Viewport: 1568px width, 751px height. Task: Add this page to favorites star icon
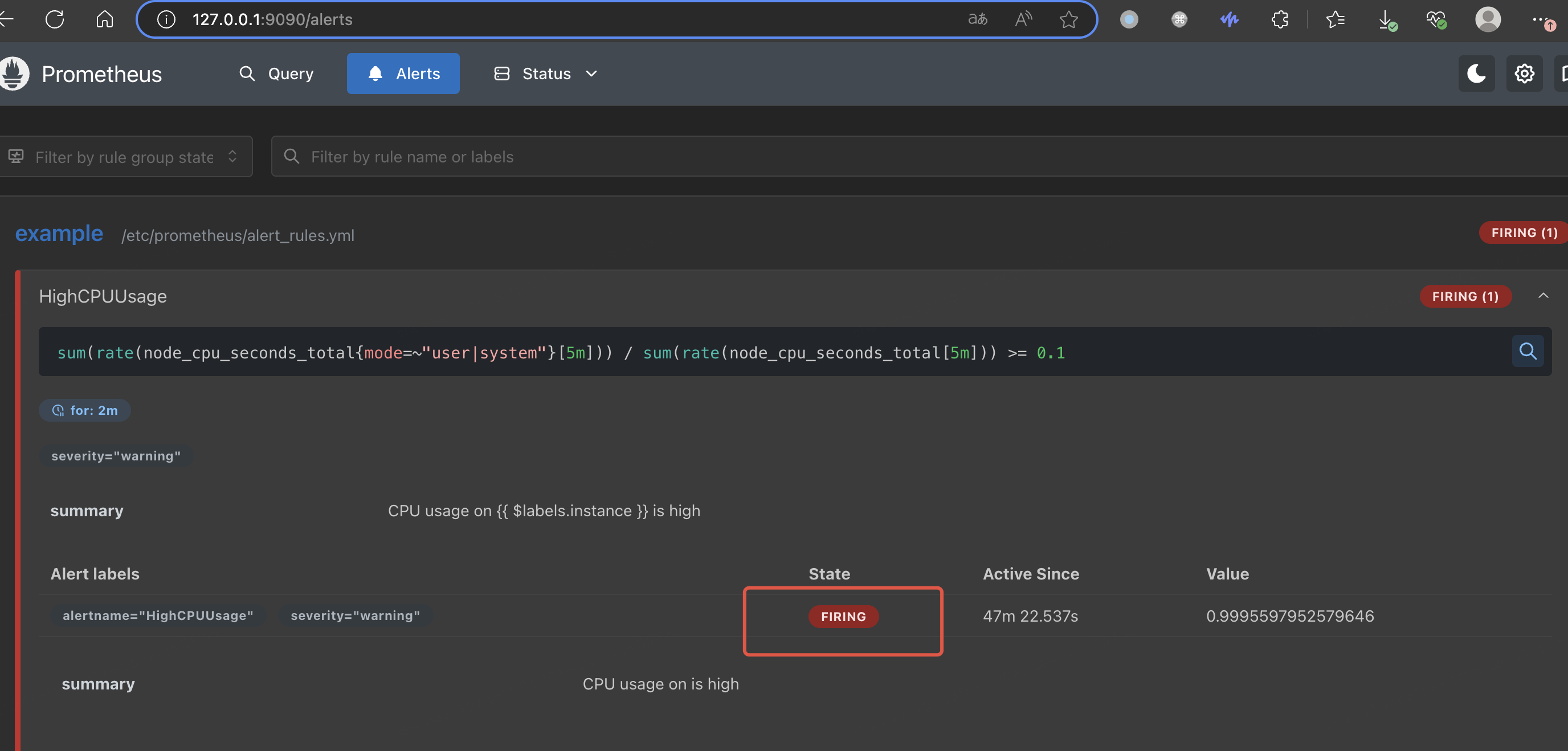click(x=1069, y=19)
